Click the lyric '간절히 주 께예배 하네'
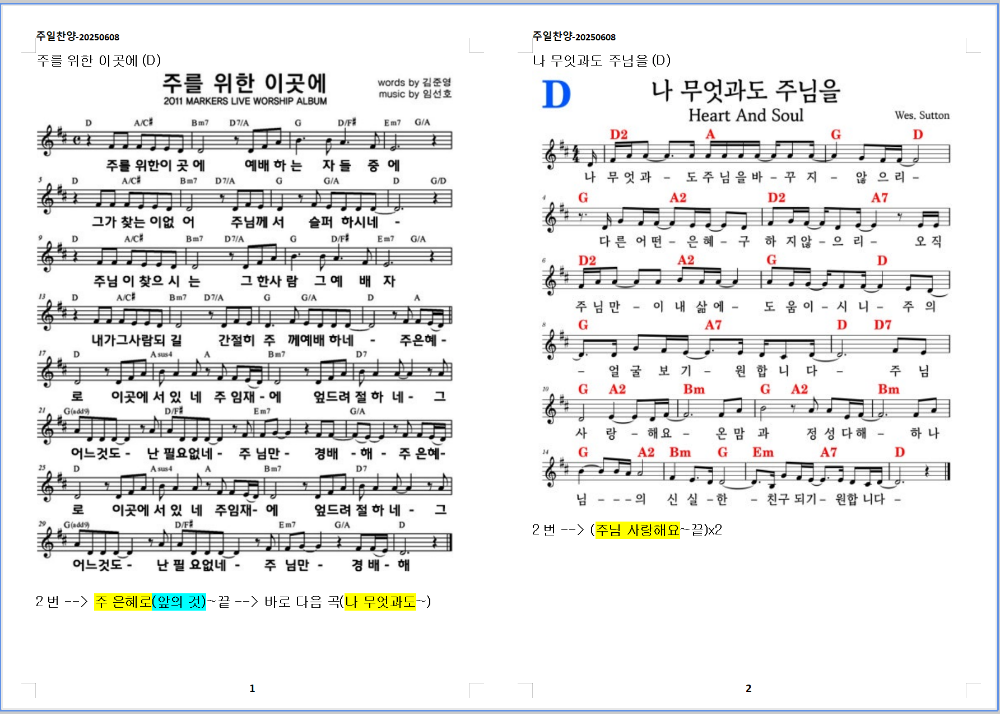The height and width of the screenshot is (714, 1000). coord(286,340)
